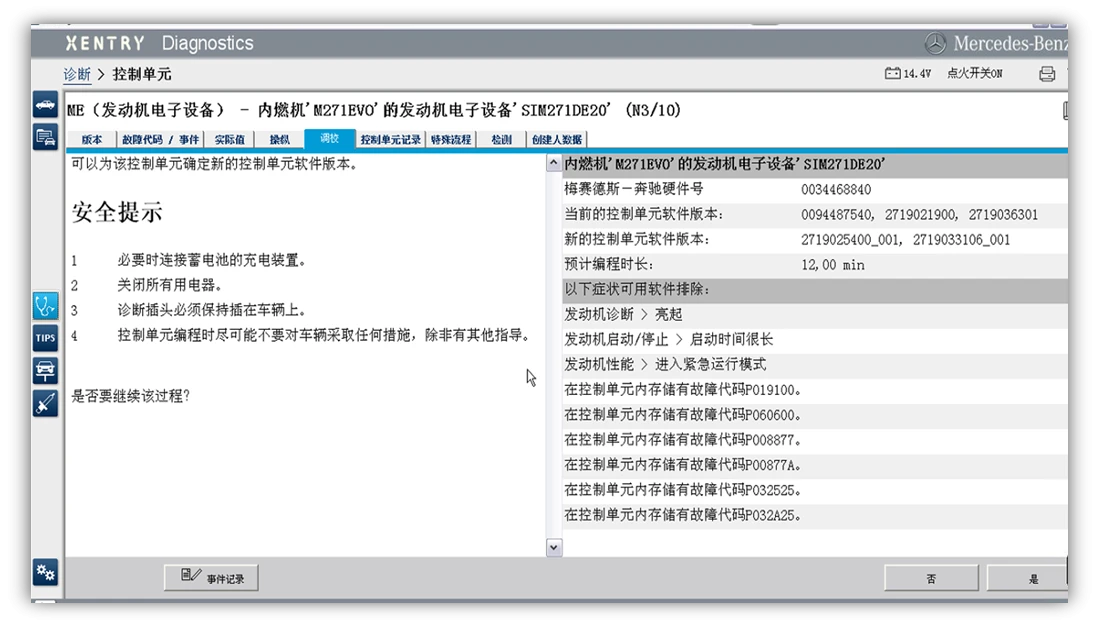The image size is (1099, 627).
Task: Click the fault code P008877 row
Action: pos(815,440)
